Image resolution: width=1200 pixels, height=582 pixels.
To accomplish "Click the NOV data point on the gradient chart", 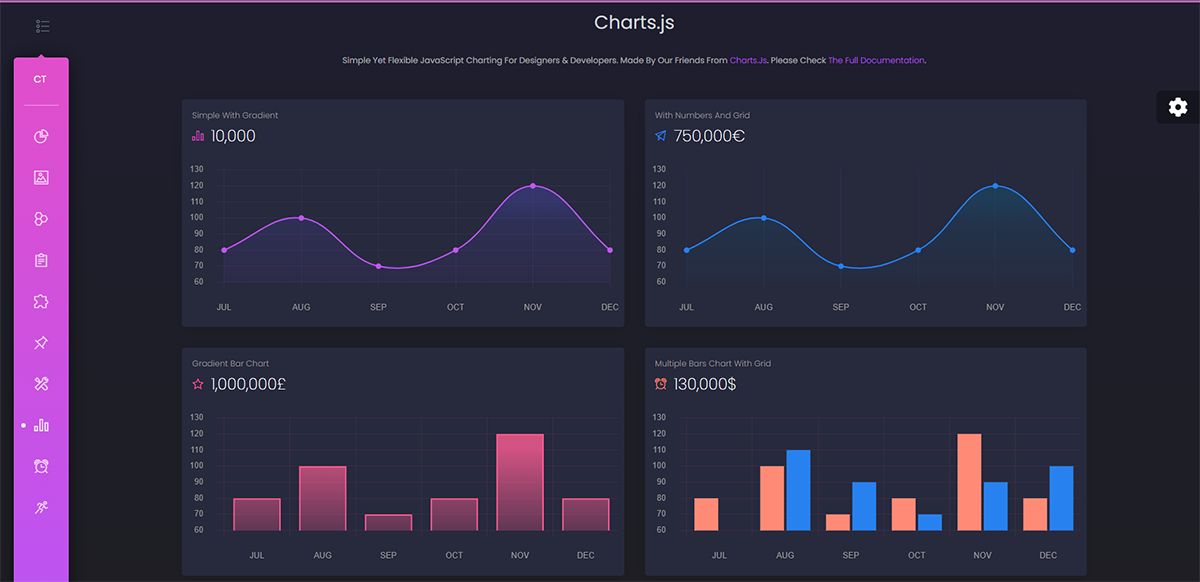I will (532, 185).
